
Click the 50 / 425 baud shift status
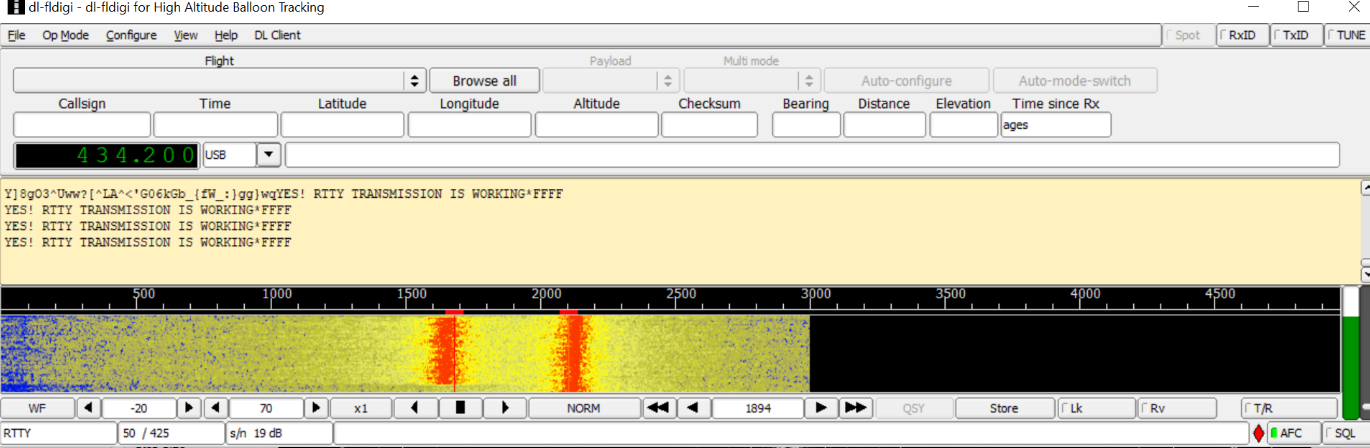pyautogui.click(x=172, y=433)
